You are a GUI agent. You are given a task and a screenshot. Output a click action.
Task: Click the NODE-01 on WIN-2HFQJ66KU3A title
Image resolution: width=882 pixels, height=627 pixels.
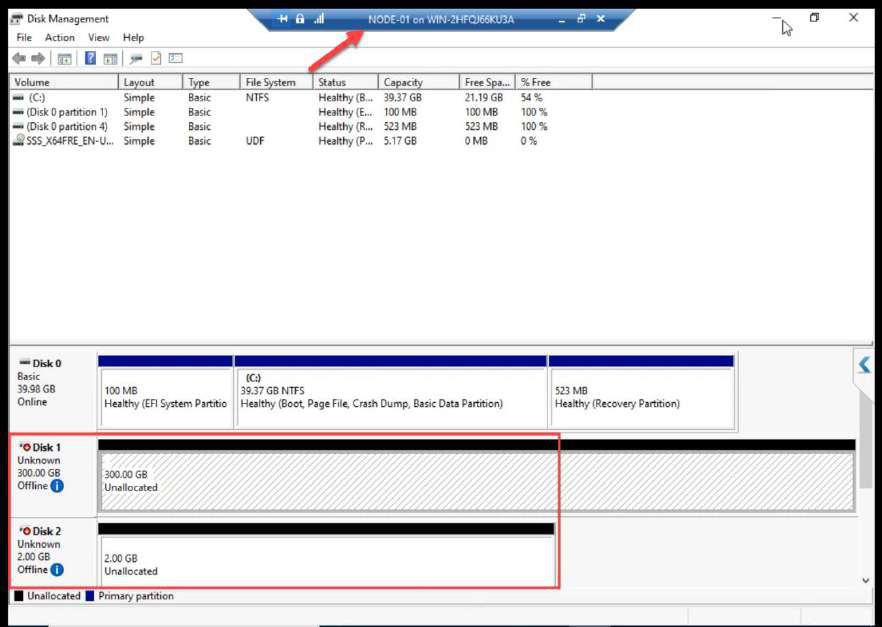[441, 19]
